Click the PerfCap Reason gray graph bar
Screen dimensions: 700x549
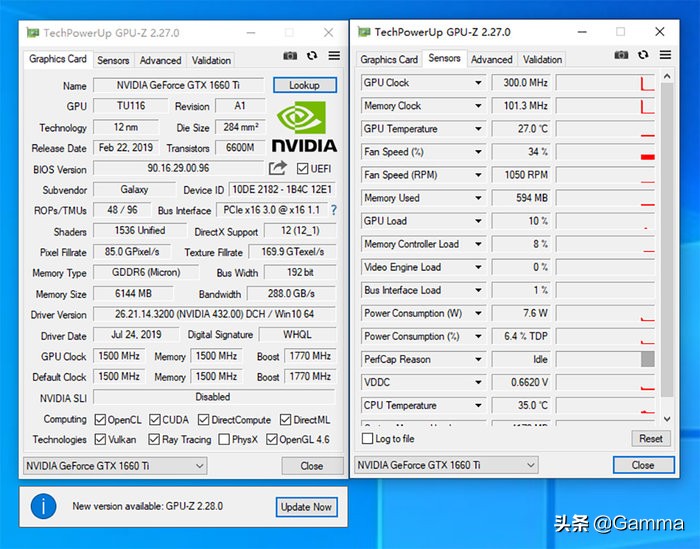click(x=648, y=359)
